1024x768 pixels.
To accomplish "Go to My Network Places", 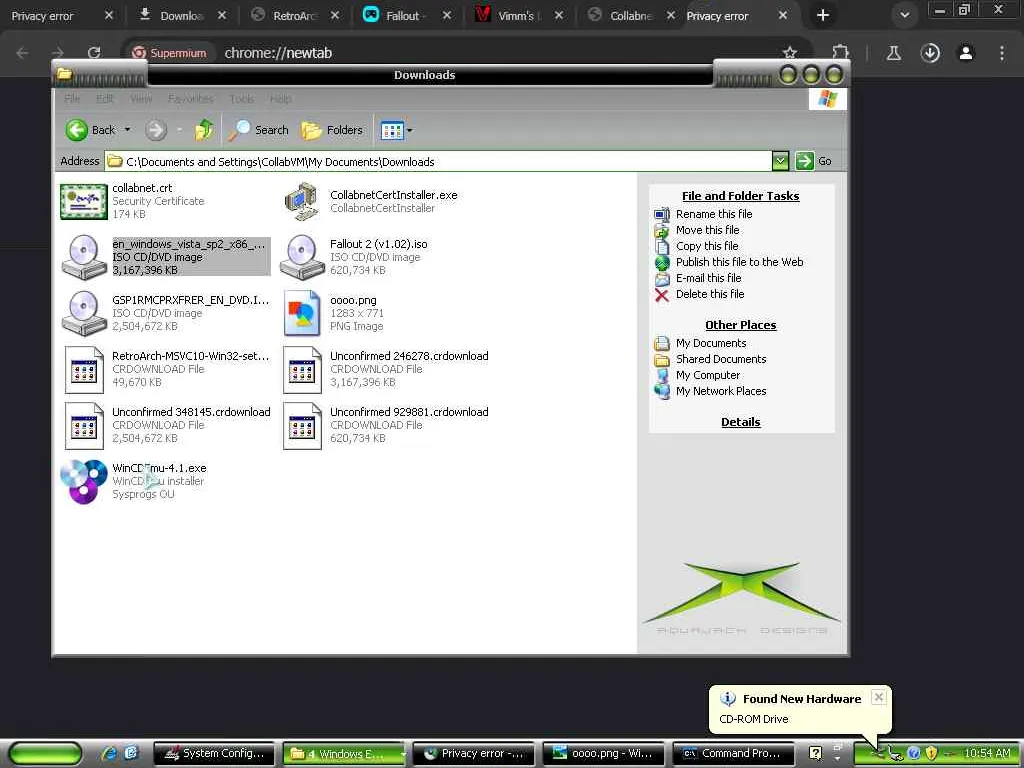I will tap(721, 391).
